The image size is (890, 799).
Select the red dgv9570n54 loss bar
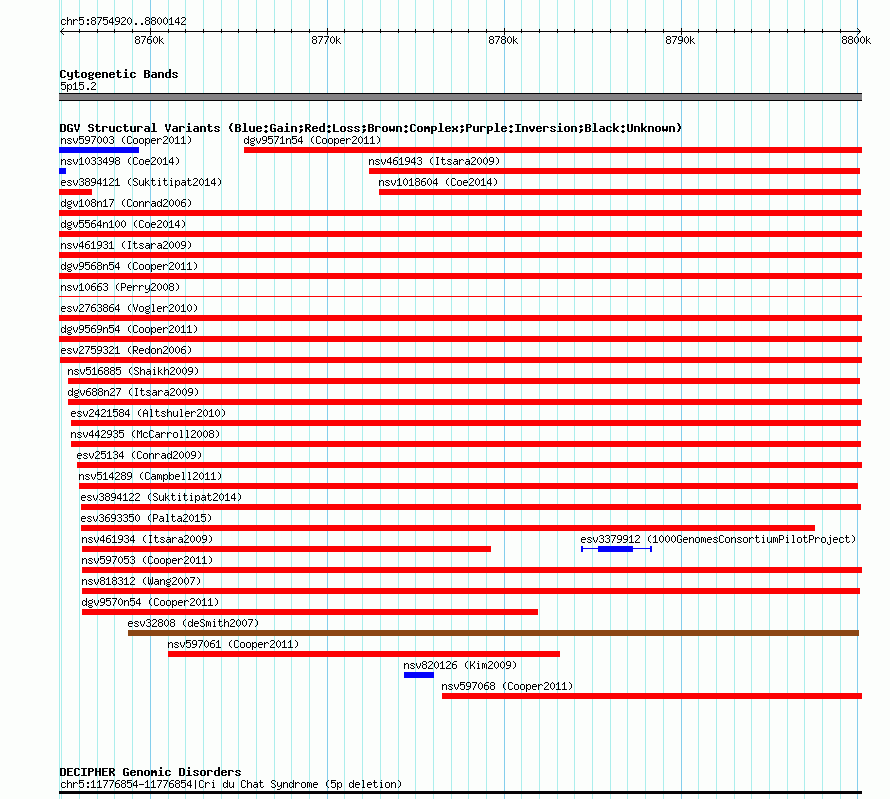pyautogui.click(x=310, y=612)
